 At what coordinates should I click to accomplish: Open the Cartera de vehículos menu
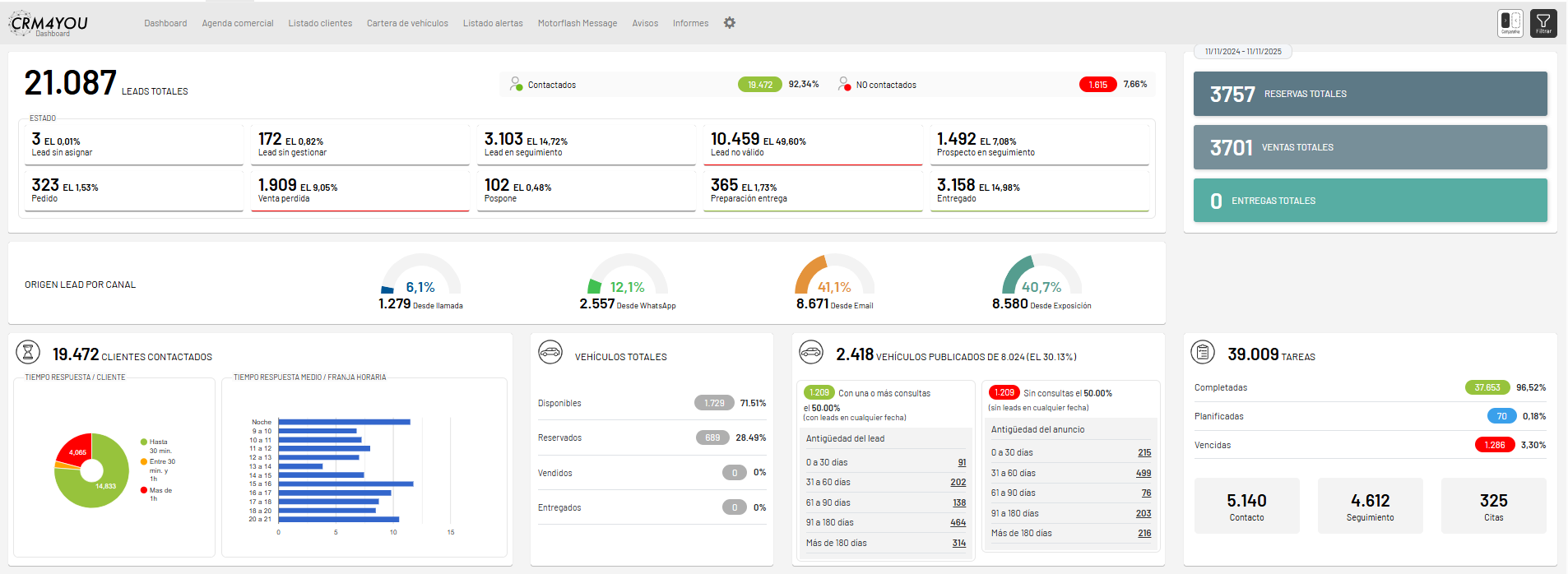coord(407,23)
